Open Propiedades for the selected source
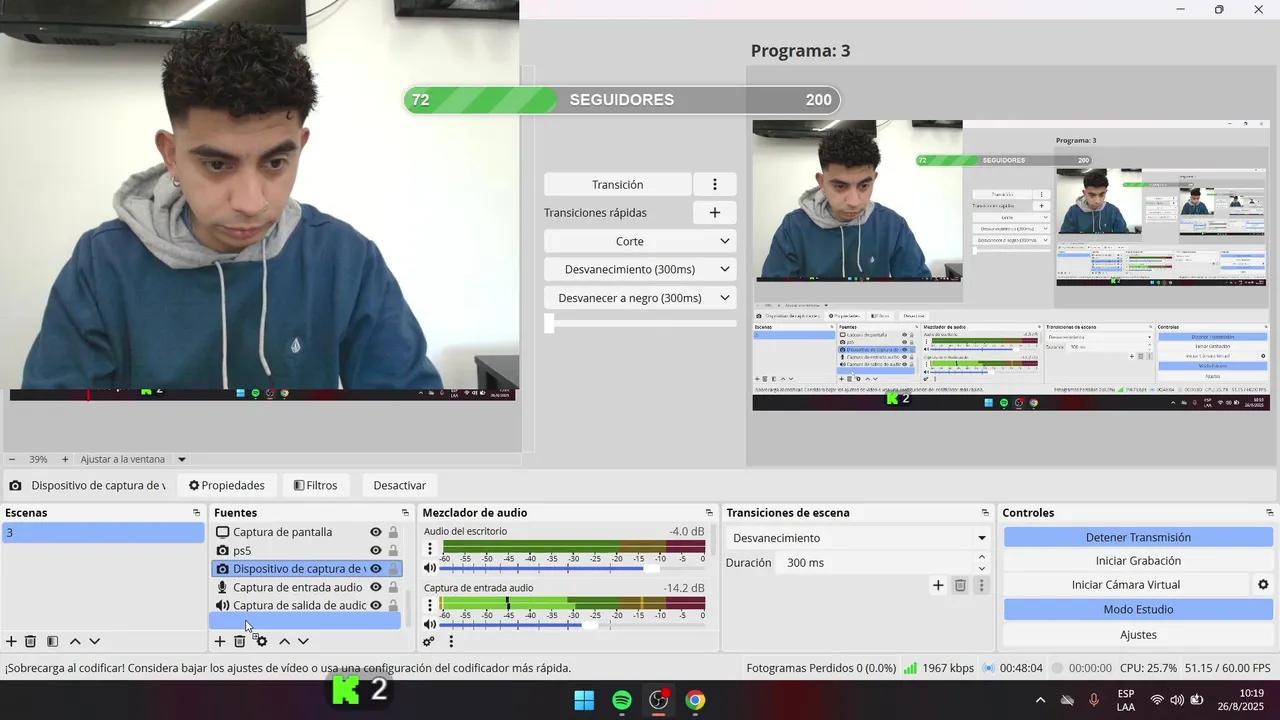 click(227, 485)
